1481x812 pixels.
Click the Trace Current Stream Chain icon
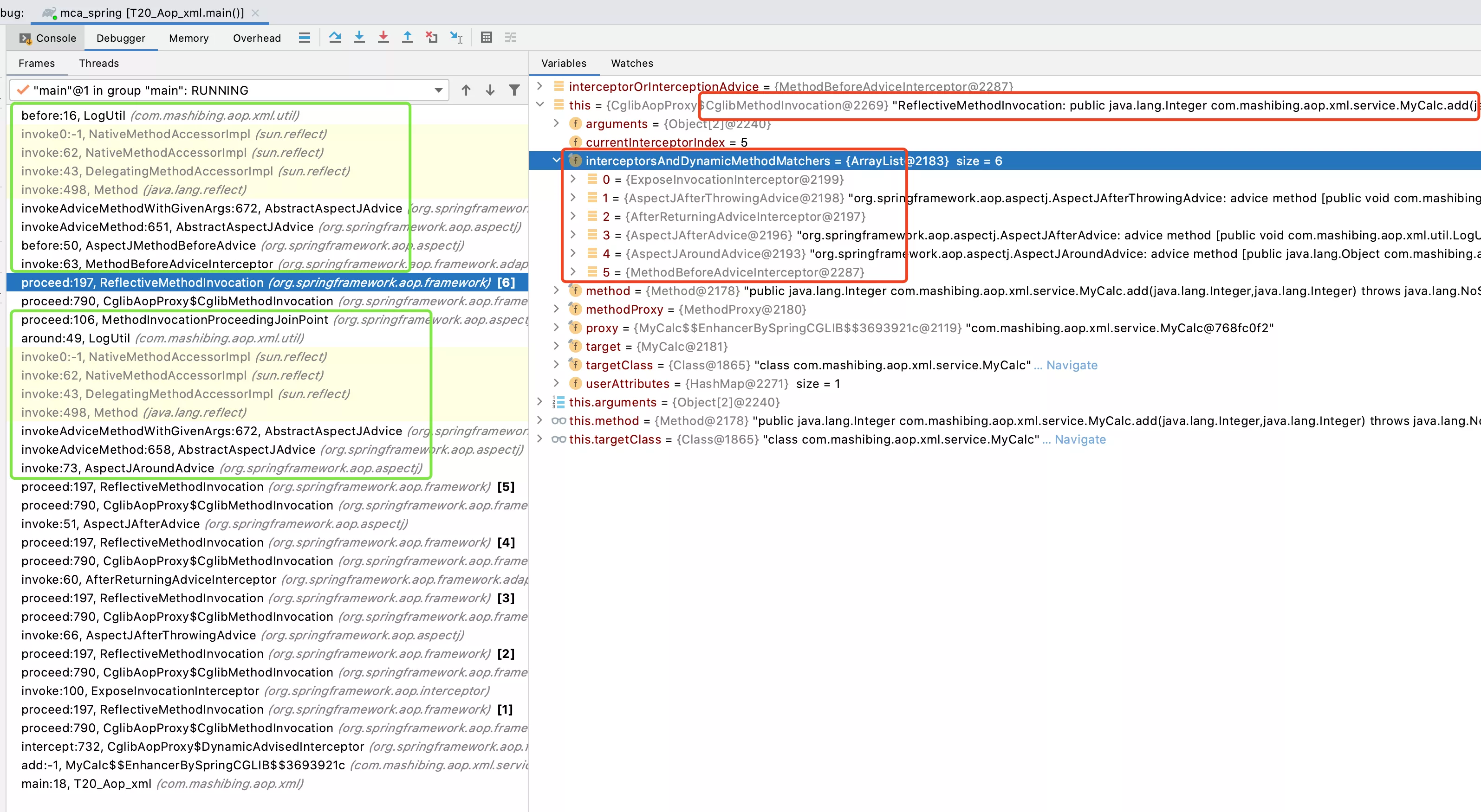(511, 38)
